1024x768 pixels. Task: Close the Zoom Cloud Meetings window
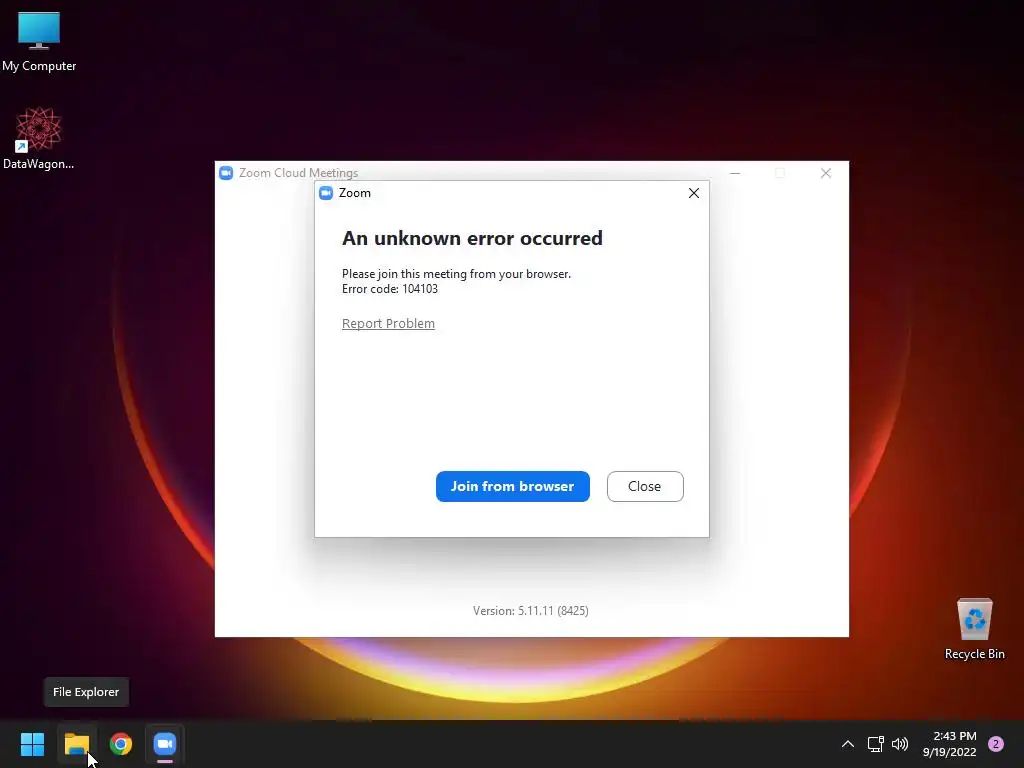point(825,173)
